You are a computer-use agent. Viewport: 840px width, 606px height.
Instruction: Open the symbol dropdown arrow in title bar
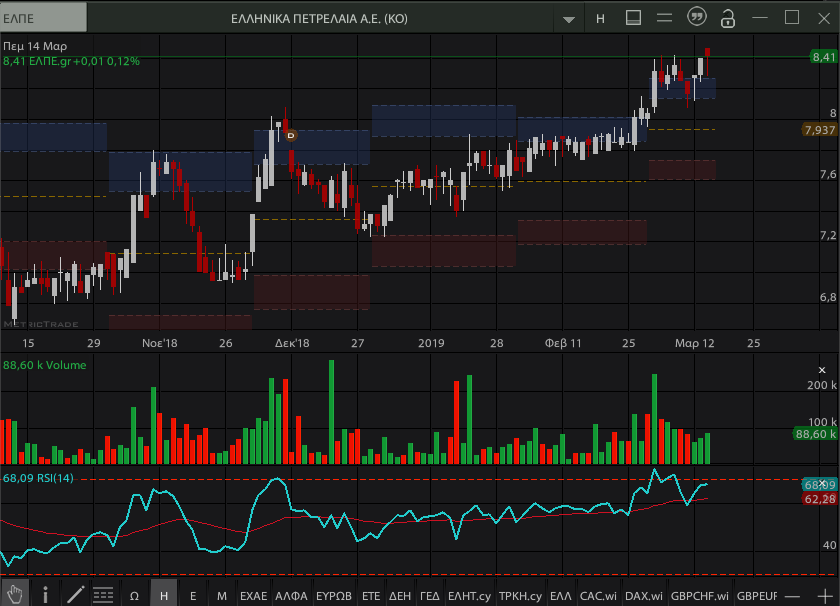[568, 19]
